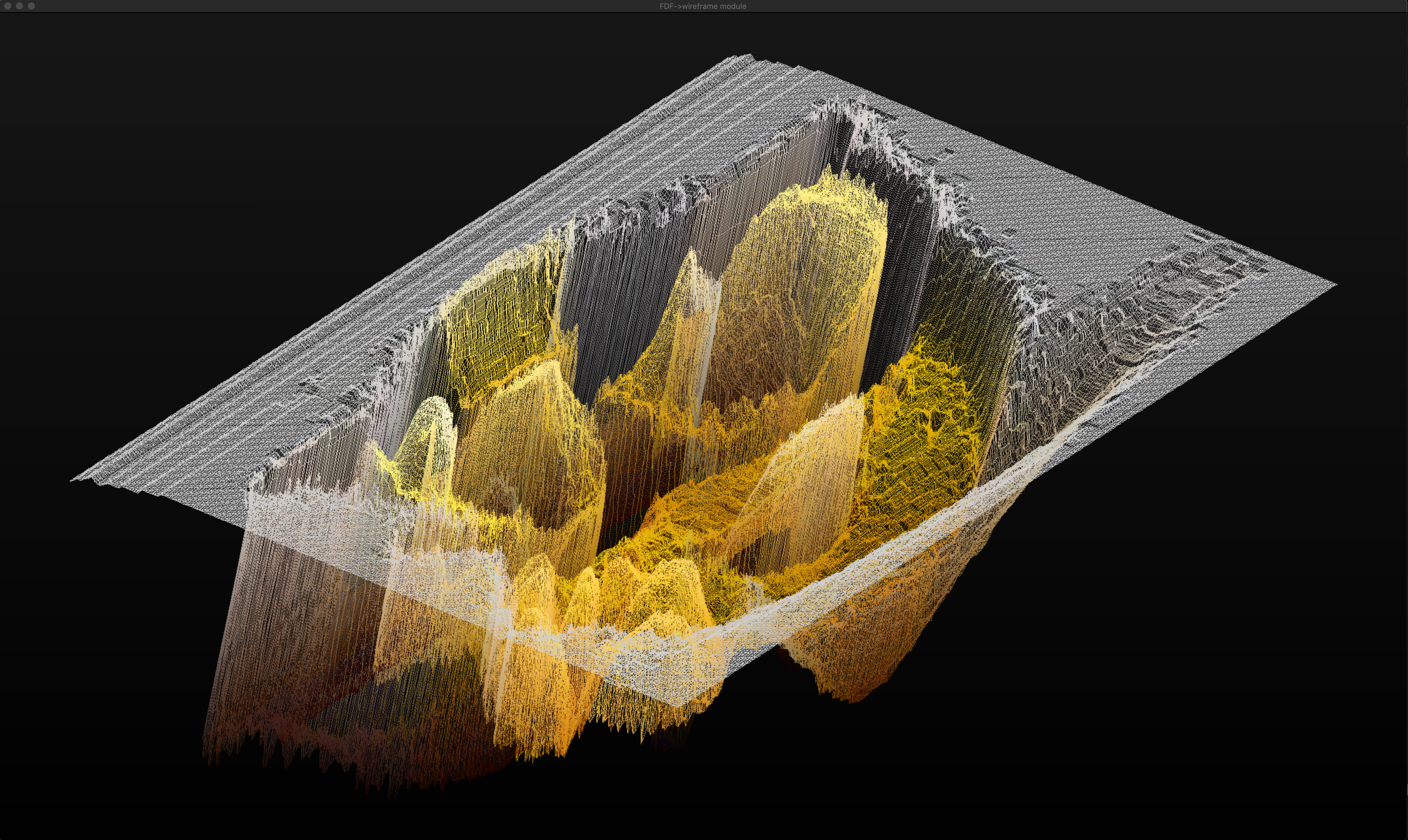Click the window zoom button
The height and width of the screenshot is (840, 1408).
[31, 6]
